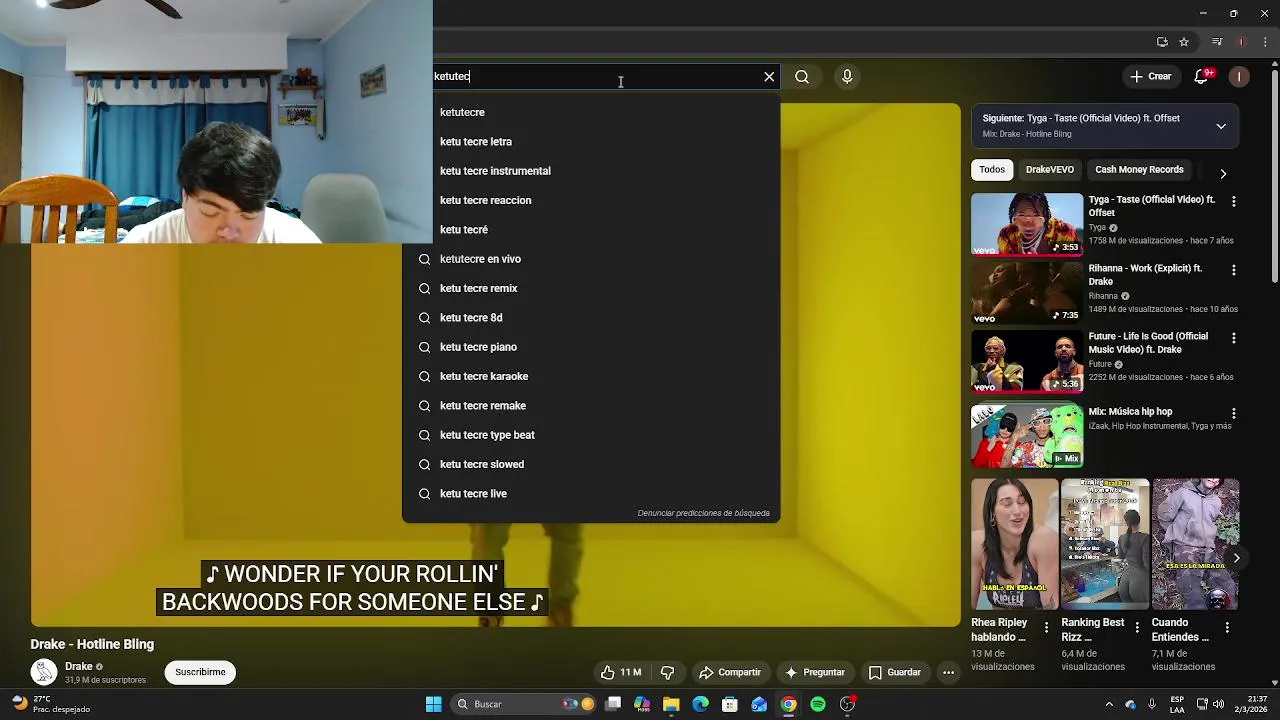1280x720 pixels.
Task: Select suggestion 'ketu tecré'
Action: click(x=591, y=230)
